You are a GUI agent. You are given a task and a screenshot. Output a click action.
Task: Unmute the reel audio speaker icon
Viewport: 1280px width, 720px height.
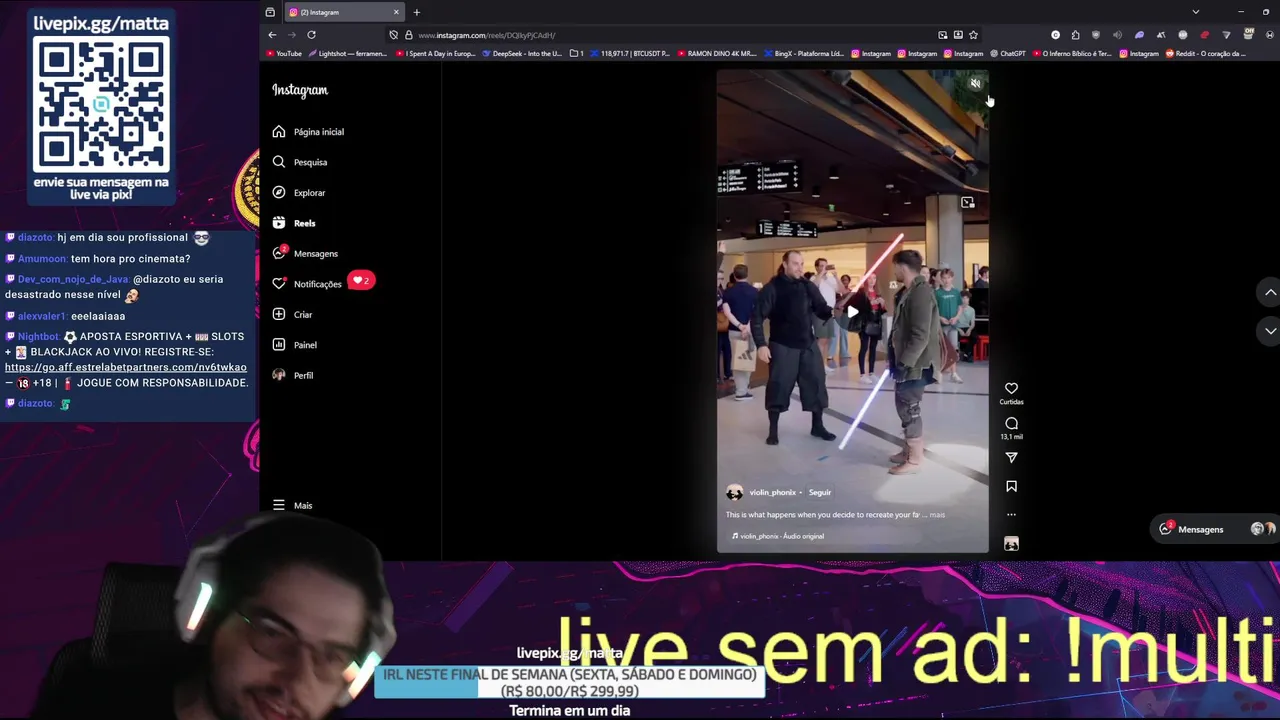(975, 84)
